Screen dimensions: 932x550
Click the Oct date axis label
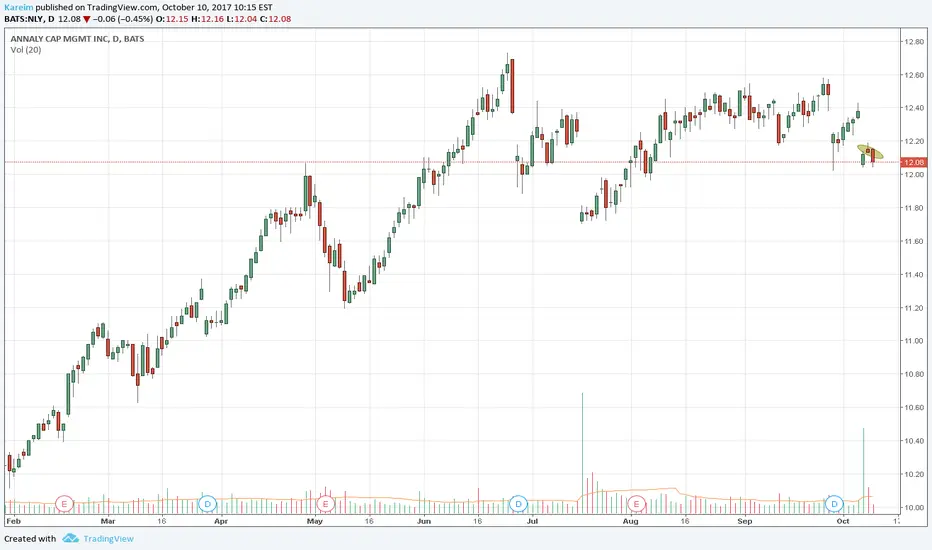tap(843, 521)
